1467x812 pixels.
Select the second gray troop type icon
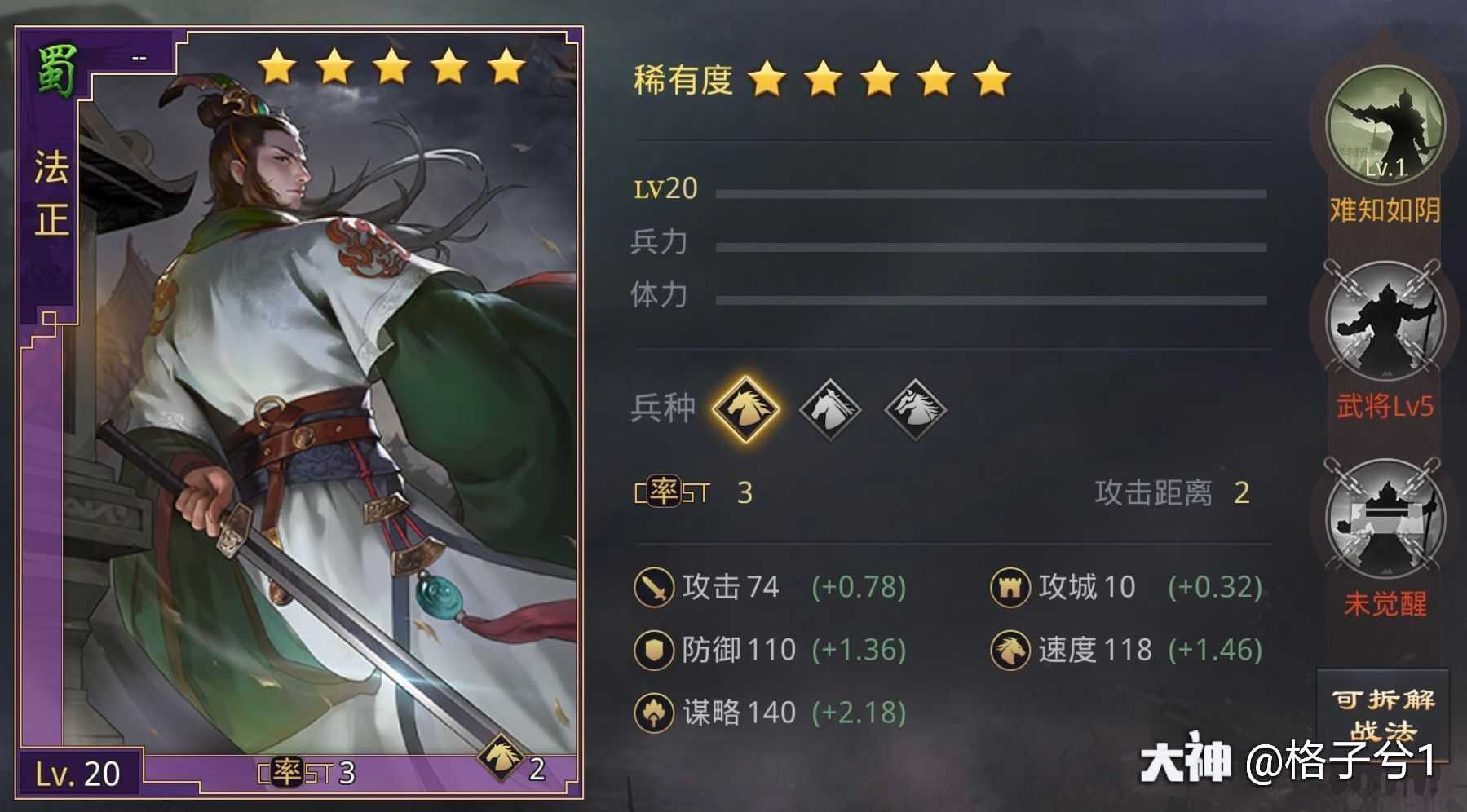pyautogui.click(x=829, y=408)
